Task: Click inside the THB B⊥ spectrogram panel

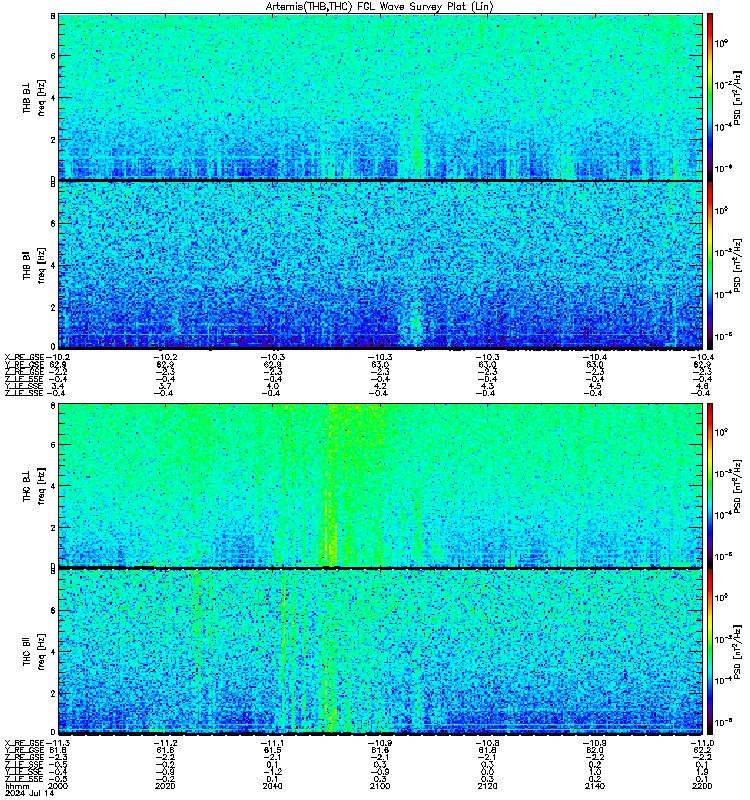Action: (381, 97)
